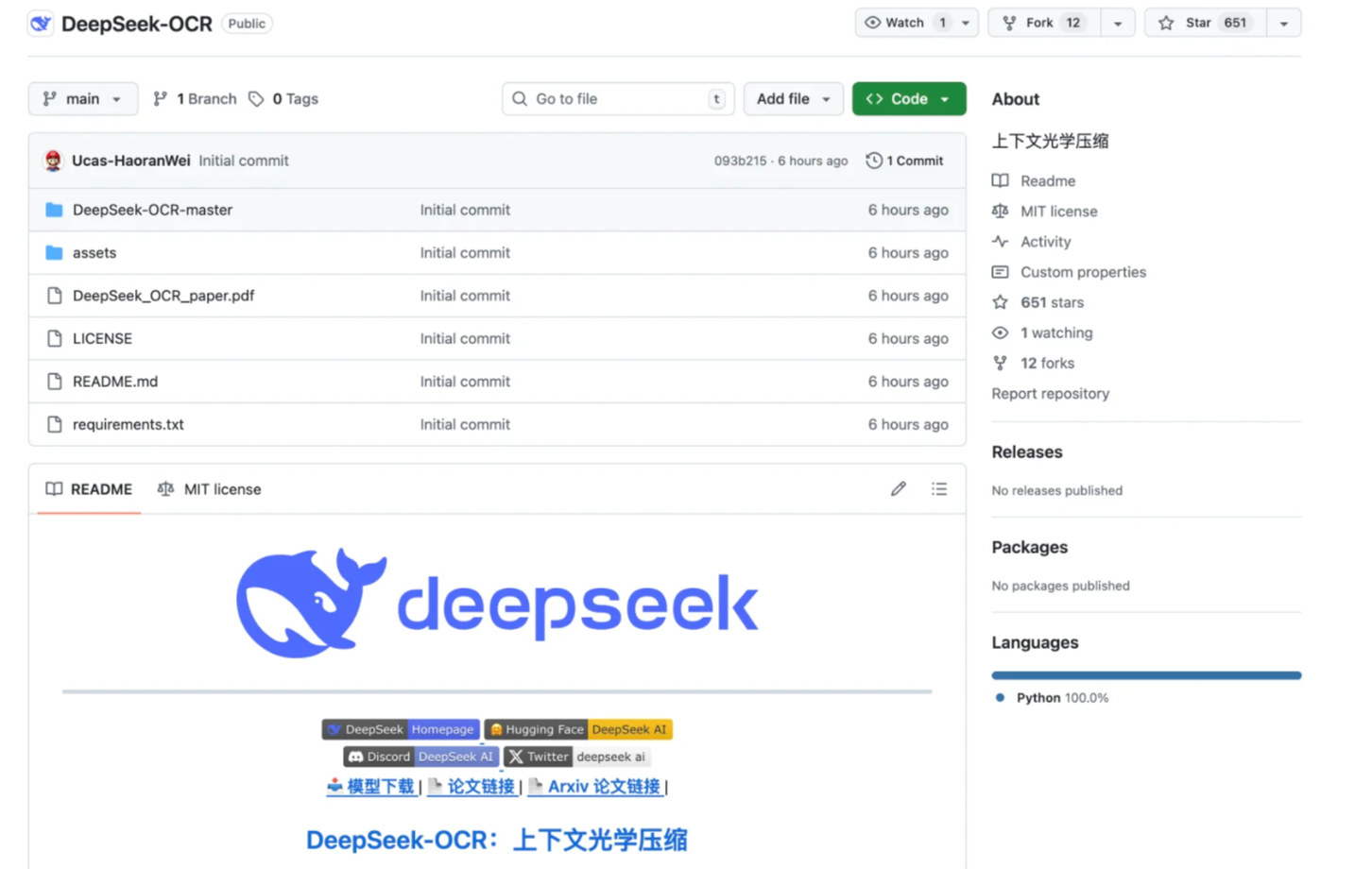Click the 模型下载 link in README
This screenshot has height=869, width=1372.
(371, 787)
